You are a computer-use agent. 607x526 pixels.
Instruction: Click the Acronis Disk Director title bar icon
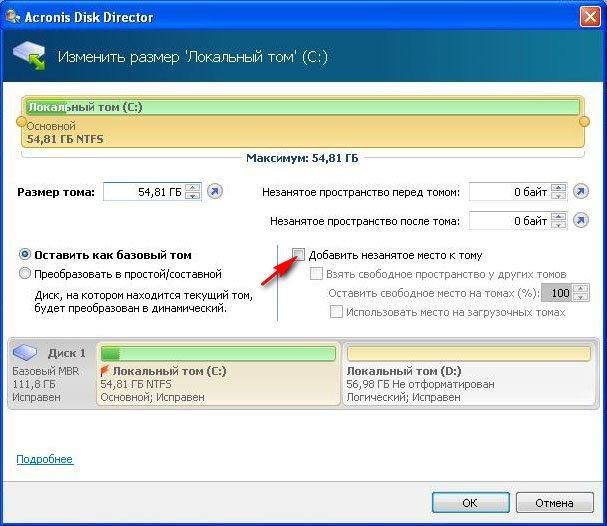pyautogui.click(x=13, y=17)
